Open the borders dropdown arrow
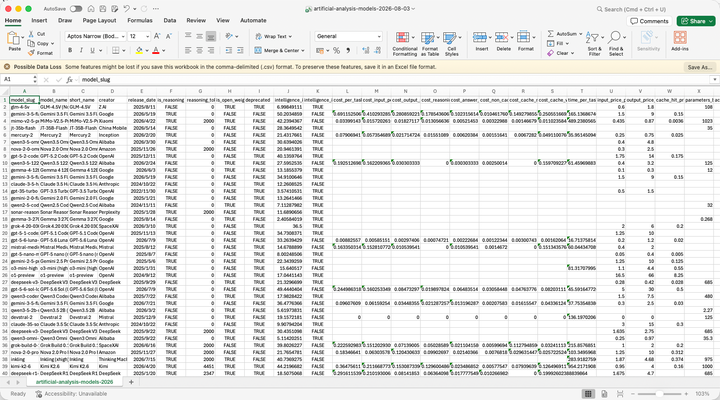 click(x=124, y=51)
